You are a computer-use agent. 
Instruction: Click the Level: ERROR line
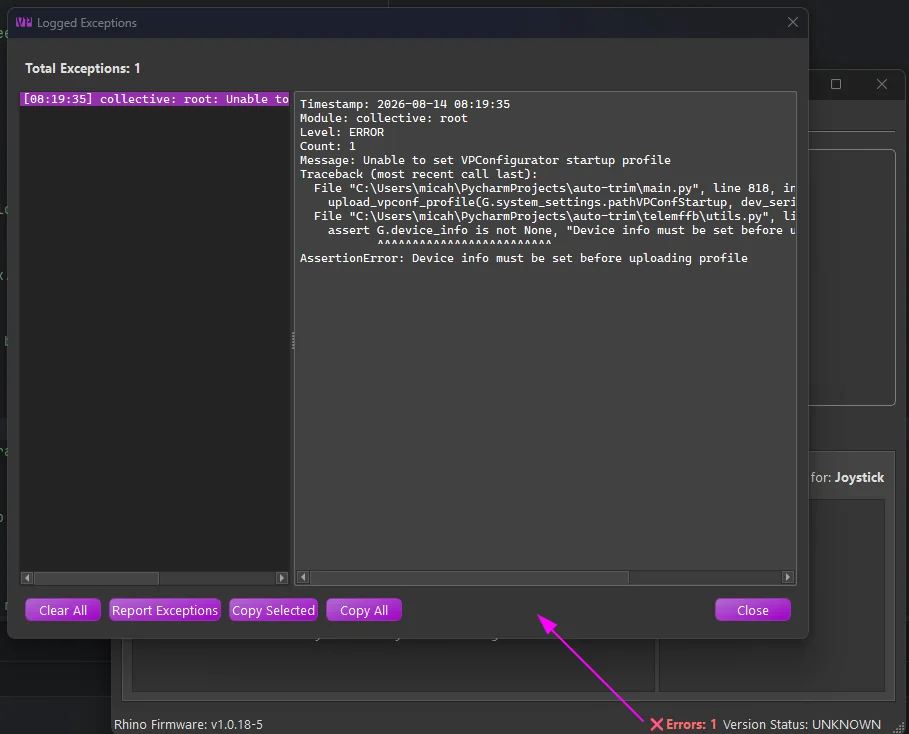(x=341, y=132)
